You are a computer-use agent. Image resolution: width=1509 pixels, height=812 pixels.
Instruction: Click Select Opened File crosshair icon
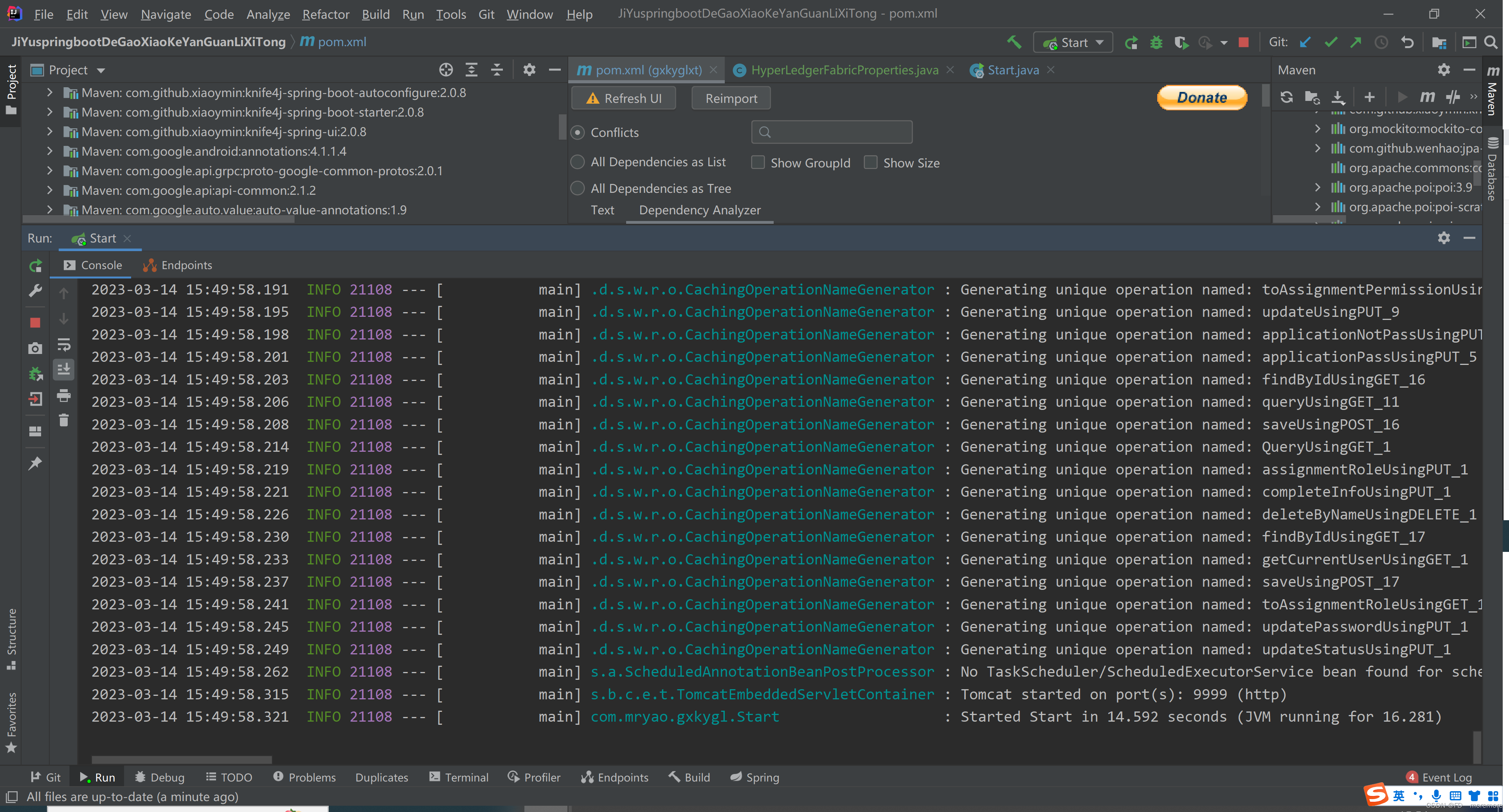pos(446,70)
